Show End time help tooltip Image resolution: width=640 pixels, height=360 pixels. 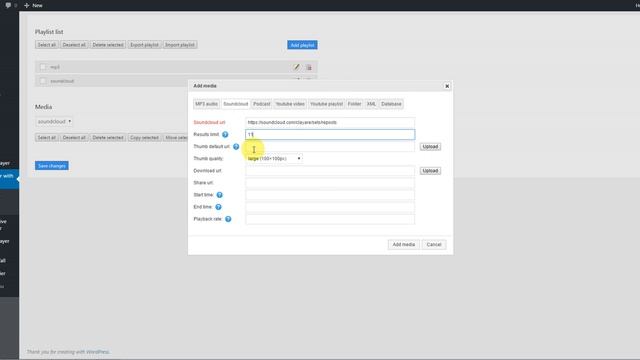(218, 207)
